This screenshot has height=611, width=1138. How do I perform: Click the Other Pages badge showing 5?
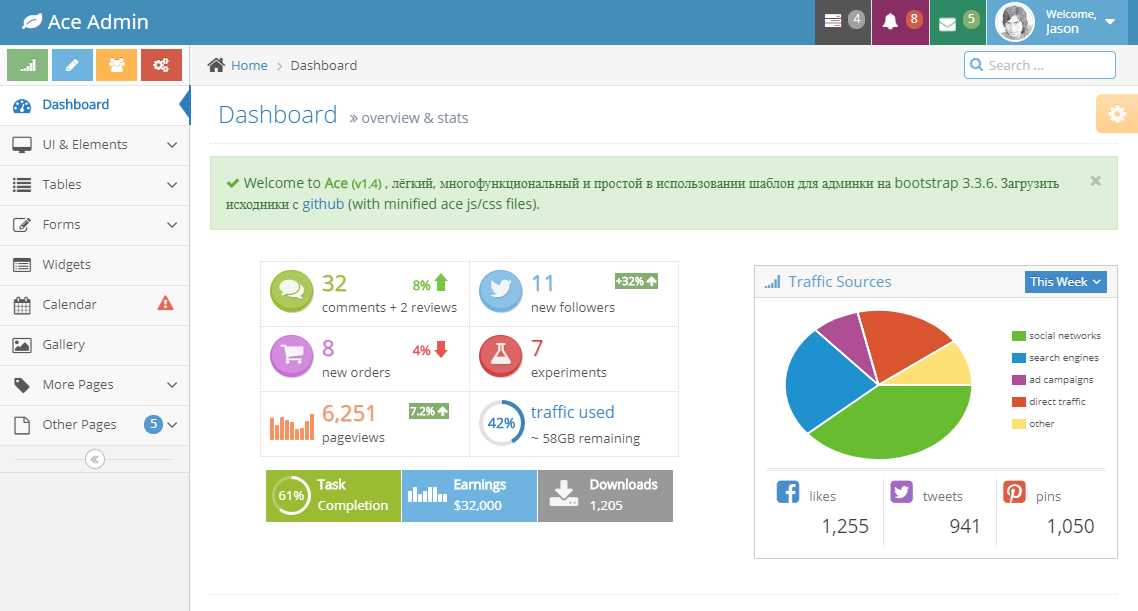153,424
